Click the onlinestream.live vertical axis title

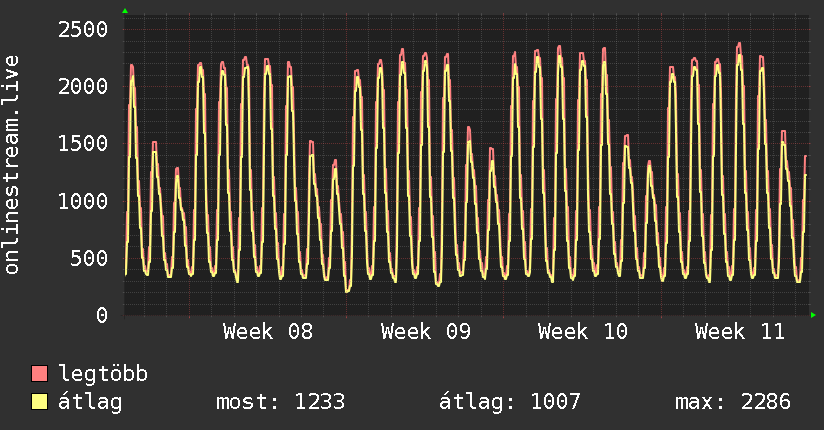[x=12, y=165]
